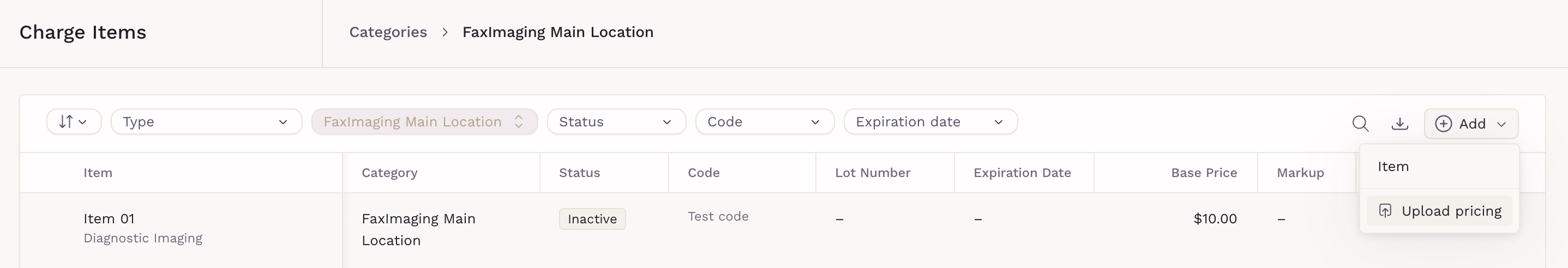Click the Expiration Date column header
This screenshot has height=268, width=1568.
click(1022, 173)
